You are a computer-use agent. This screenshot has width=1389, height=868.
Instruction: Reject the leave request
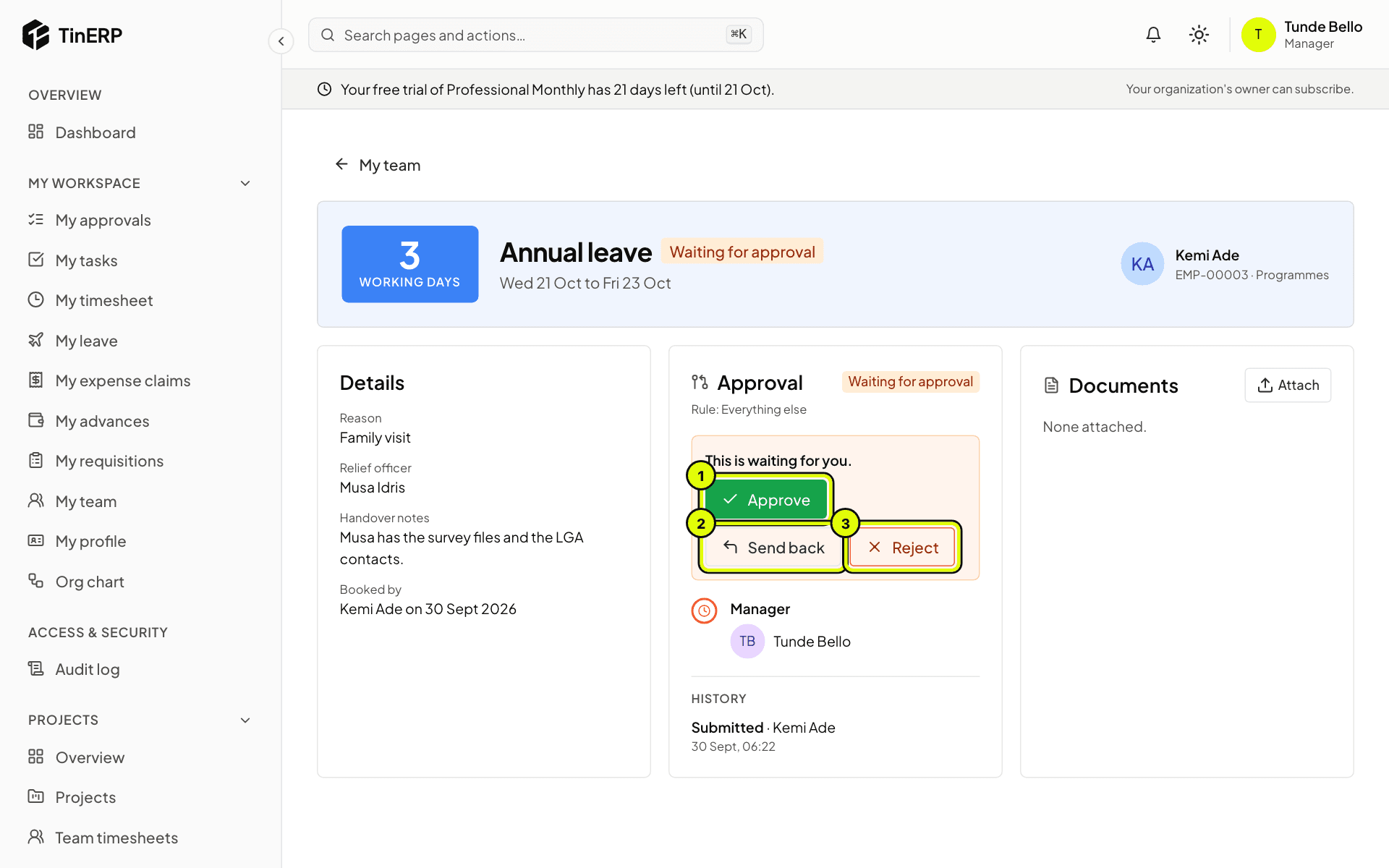click(x=903, y=548)
